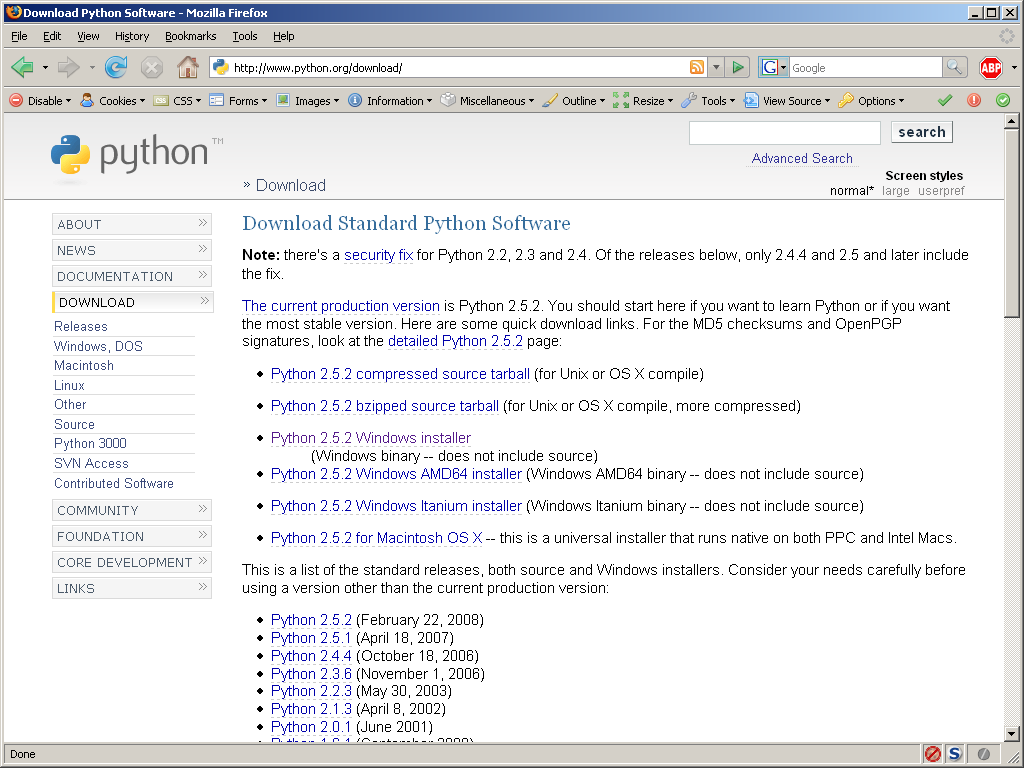The width and height of the screenshot is (1024, 768).
Task: Click the search magnifier icon in Google box
Action: tap(954, 67)
